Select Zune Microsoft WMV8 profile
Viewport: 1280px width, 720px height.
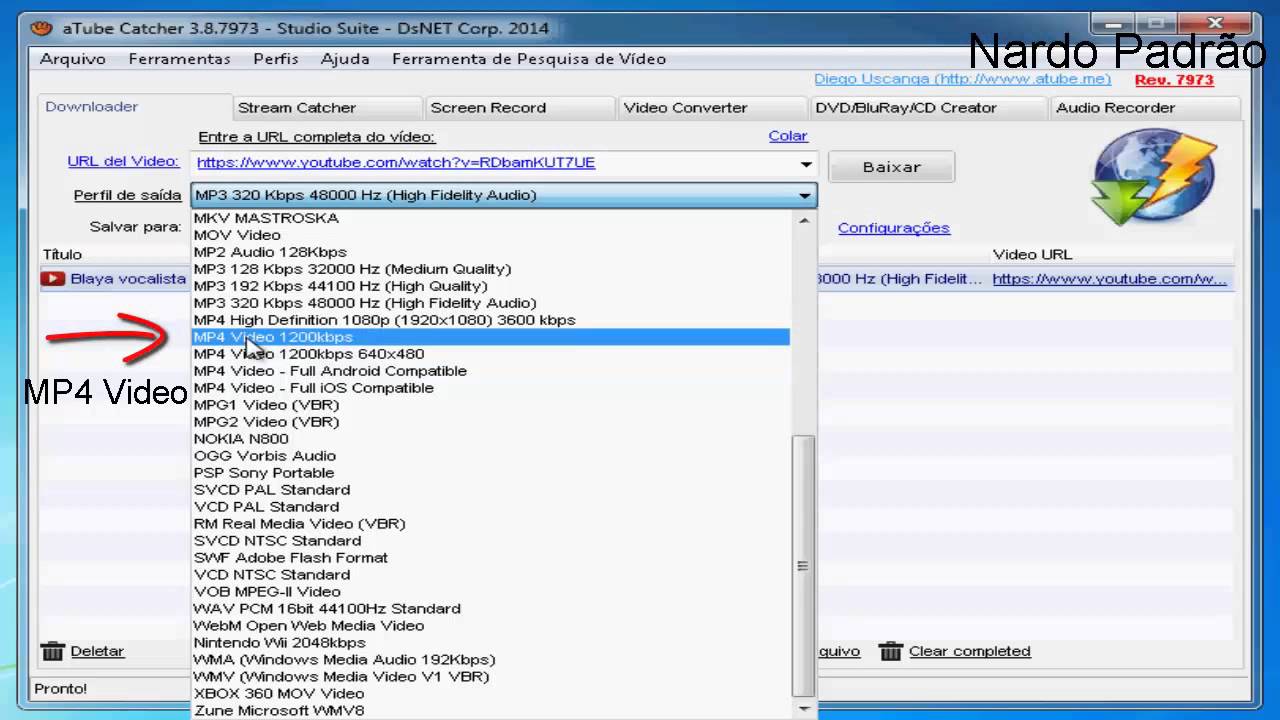pos(491,711)
